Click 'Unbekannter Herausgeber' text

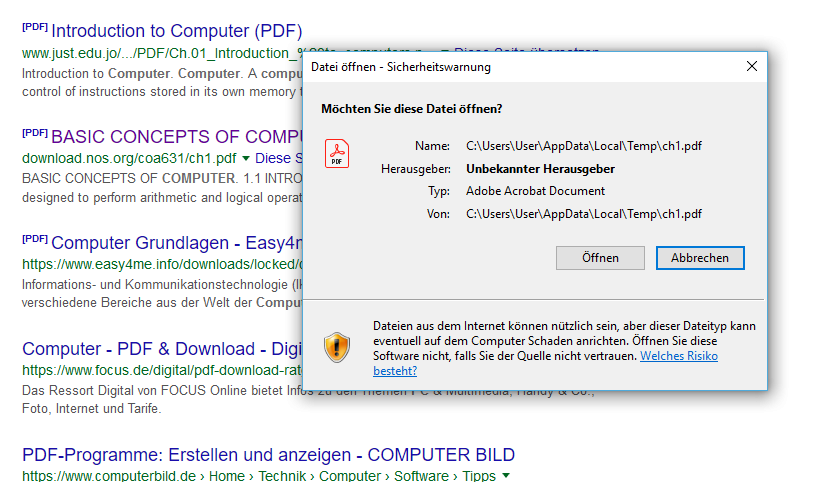tap(540, 169)
